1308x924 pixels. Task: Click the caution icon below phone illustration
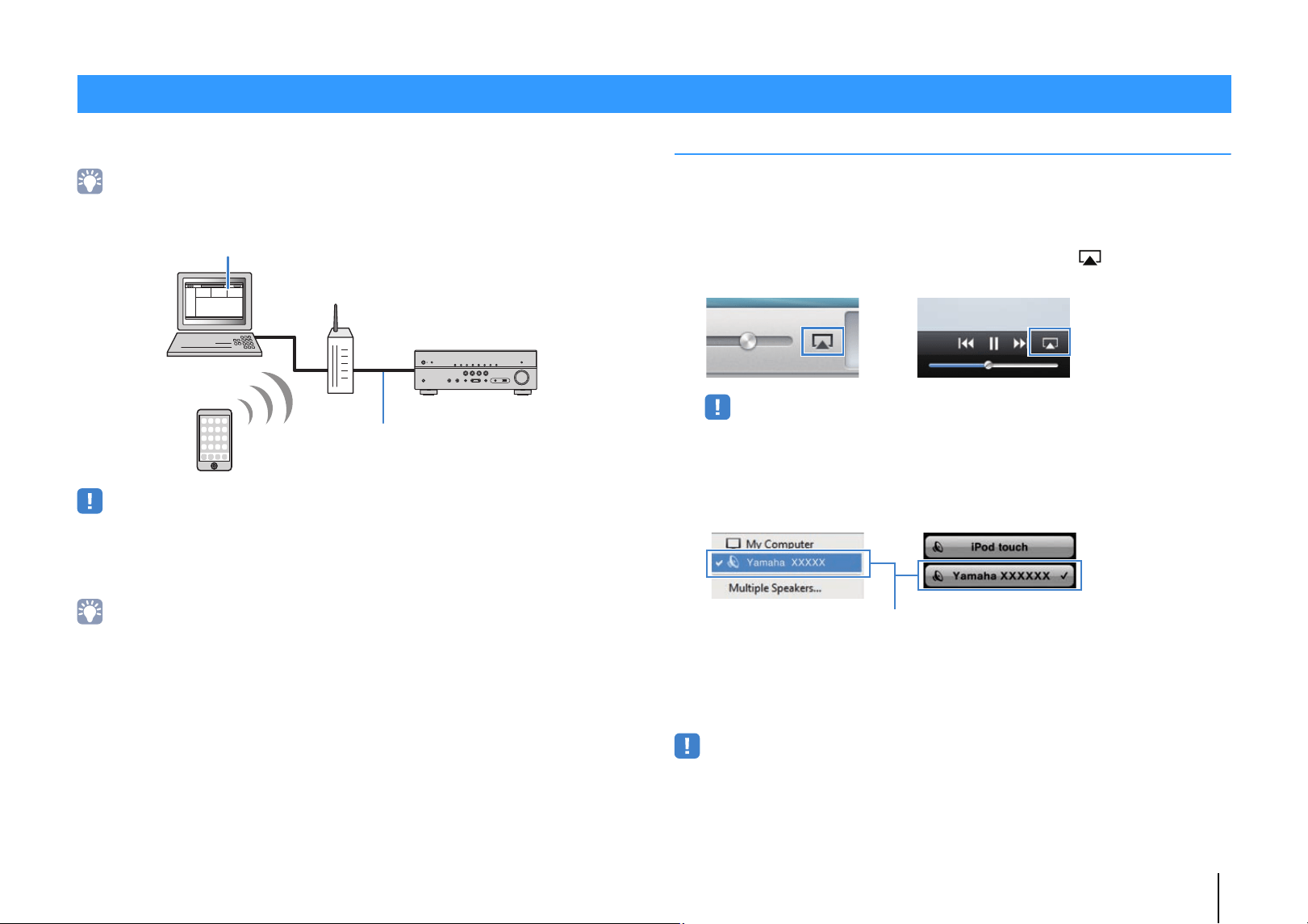pyautogui.click(x=90, y=501)
